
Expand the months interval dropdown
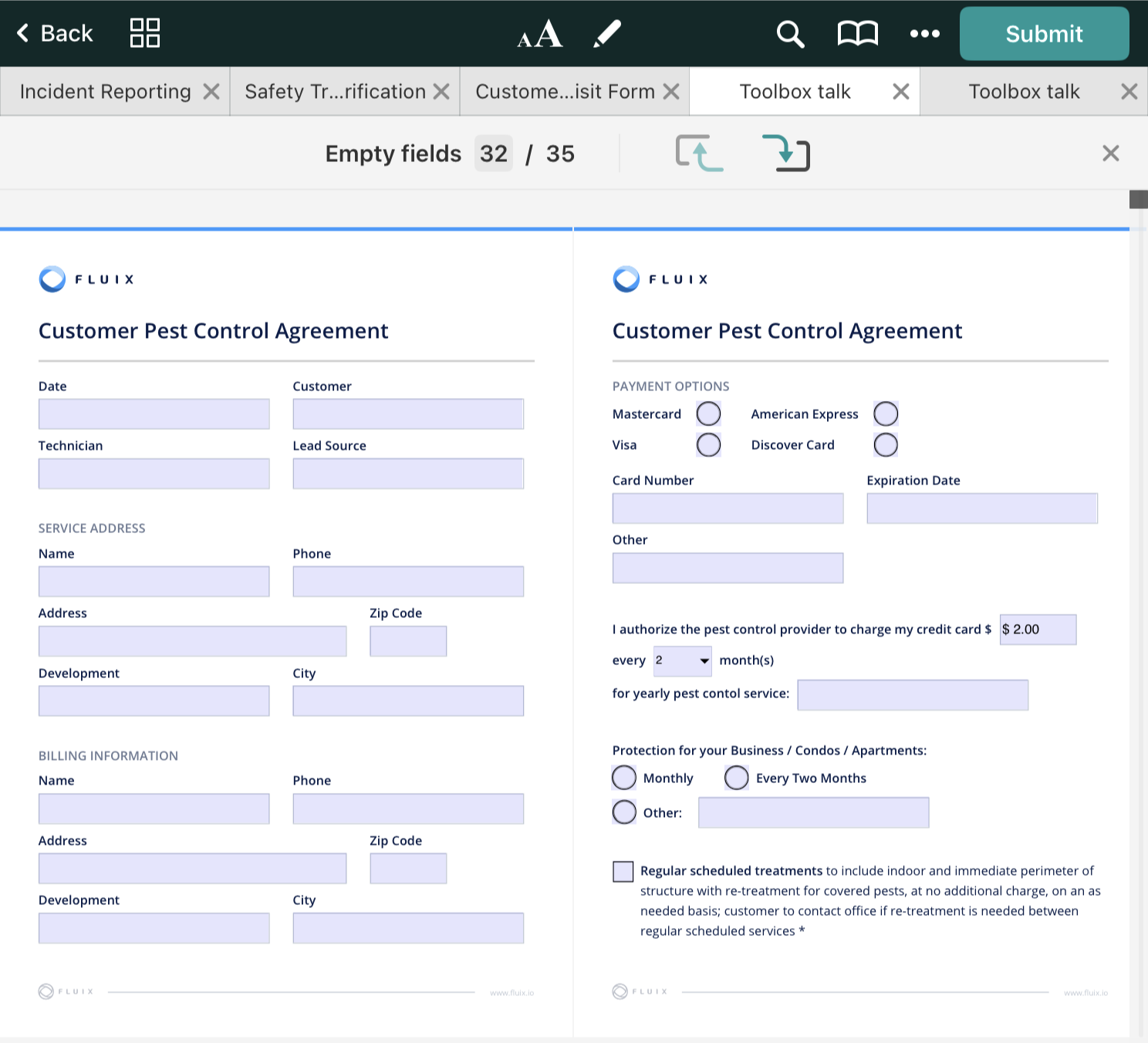coord(683,661)
